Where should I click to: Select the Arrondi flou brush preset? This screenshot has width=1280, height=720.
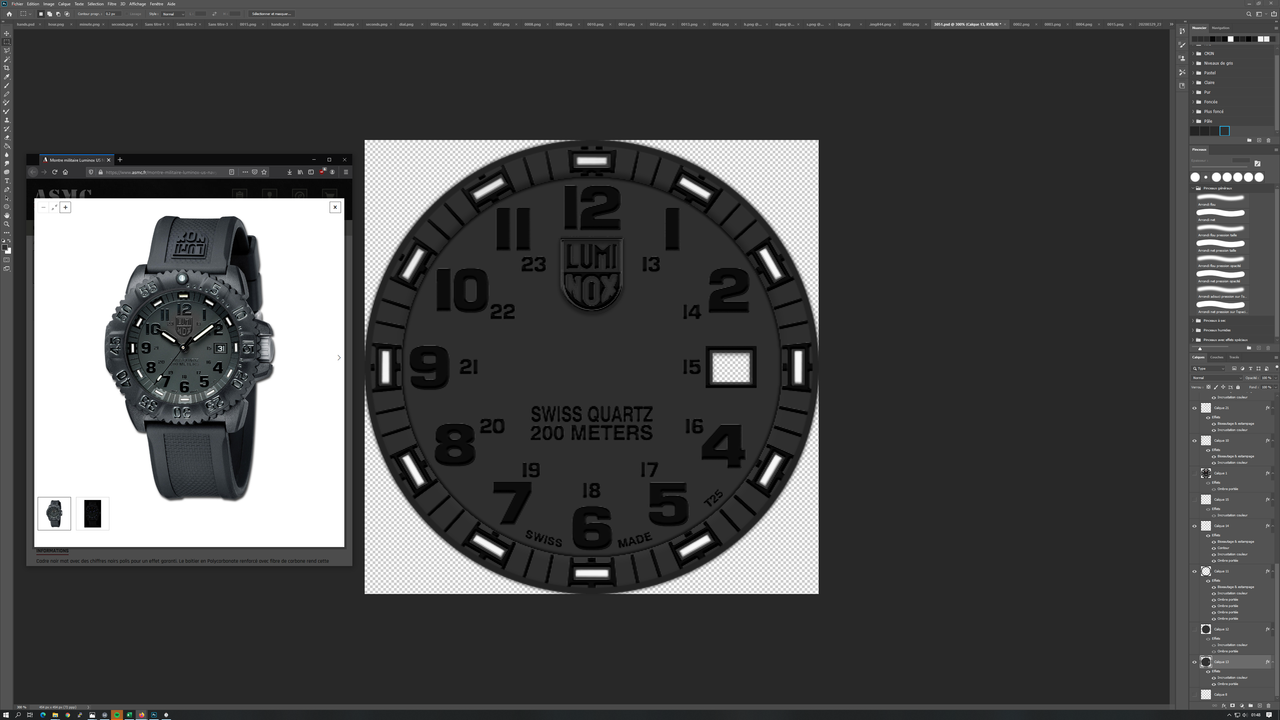(x=1221, y=198)
